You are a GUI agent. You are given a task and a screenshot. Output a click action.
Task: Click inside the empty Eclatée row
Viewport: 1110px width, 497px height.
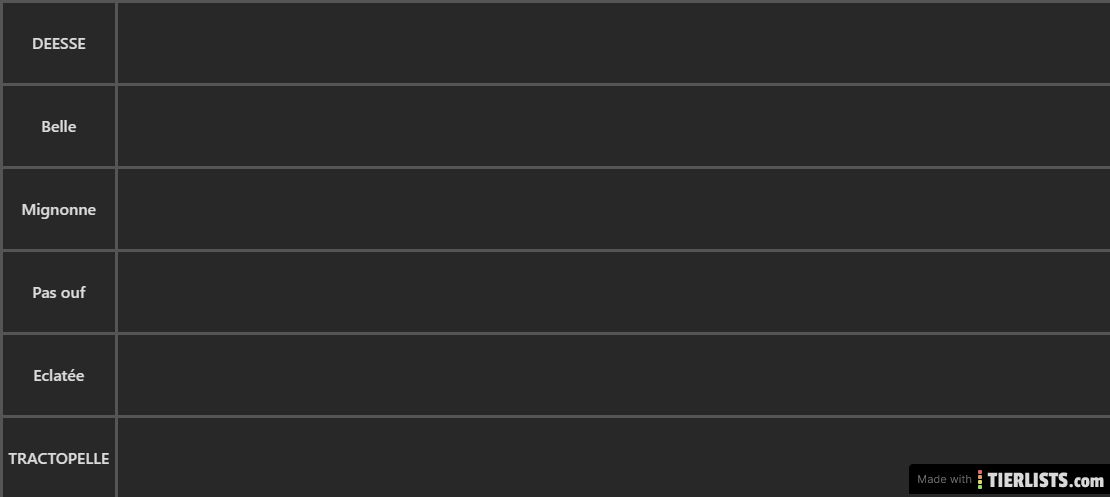(614, 375)
